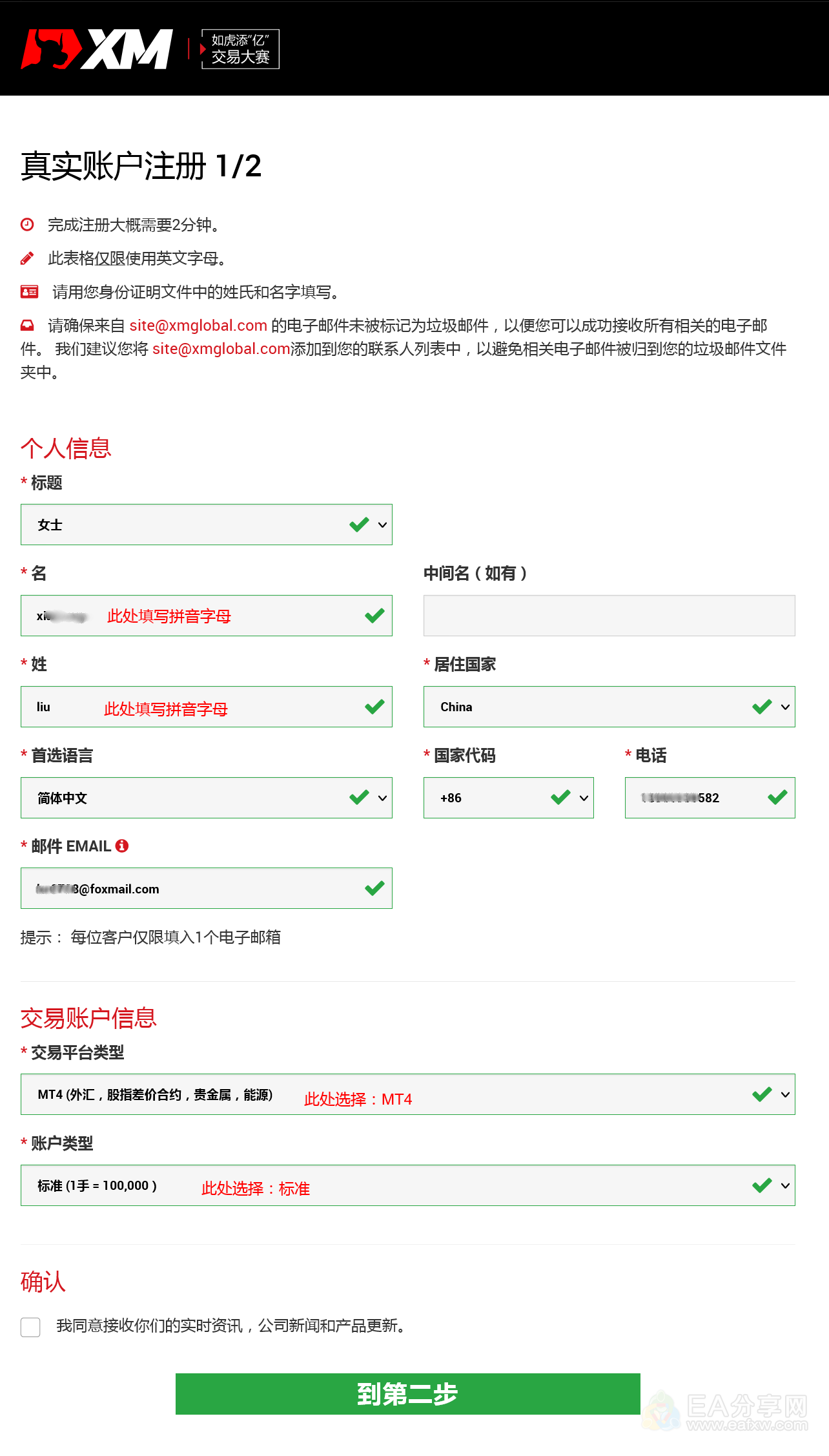The width and height of the screenshot is (829, 1456).
Task: Open the 账户类型 dropdown showing 标准
Action: 408,1185
